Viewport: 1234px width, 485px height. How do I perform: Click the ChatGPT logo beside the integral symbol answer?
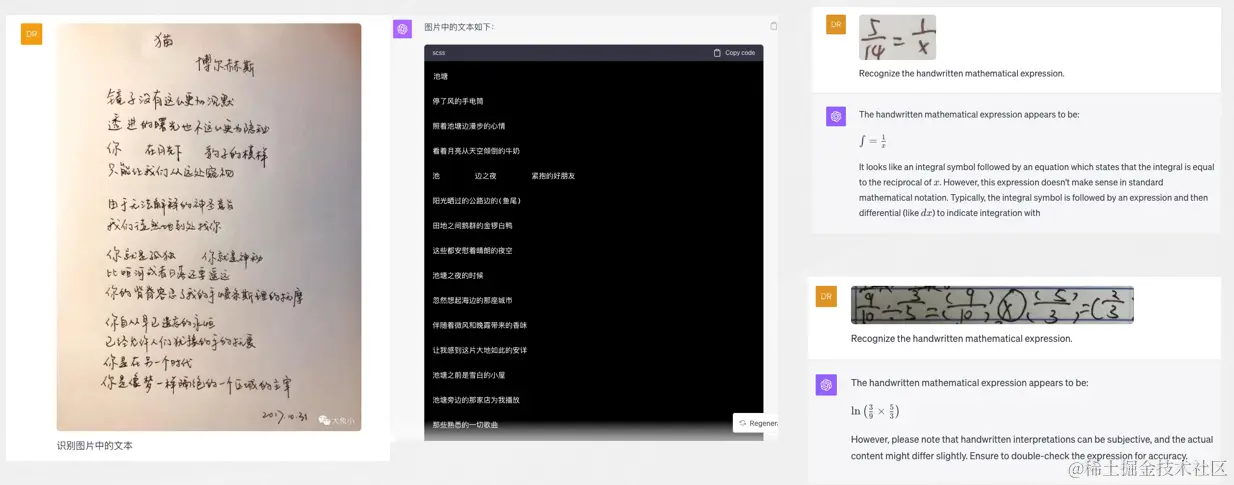(836, 117)
